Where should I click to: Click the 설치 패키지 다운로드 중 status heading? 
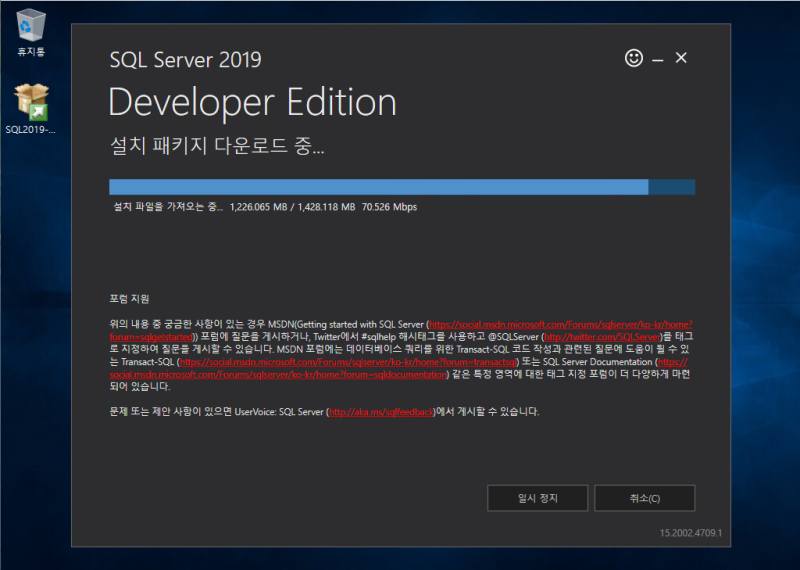217,146
